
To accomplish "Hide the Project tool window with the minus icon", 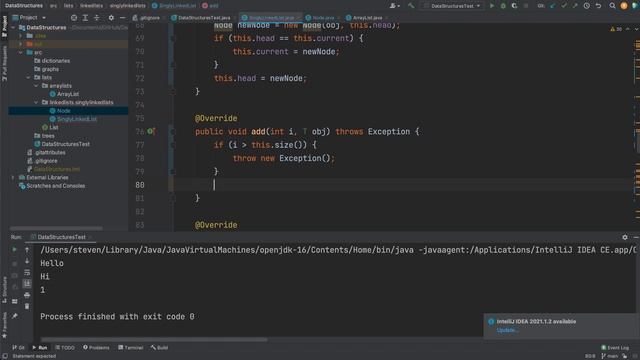I will 122,18.
